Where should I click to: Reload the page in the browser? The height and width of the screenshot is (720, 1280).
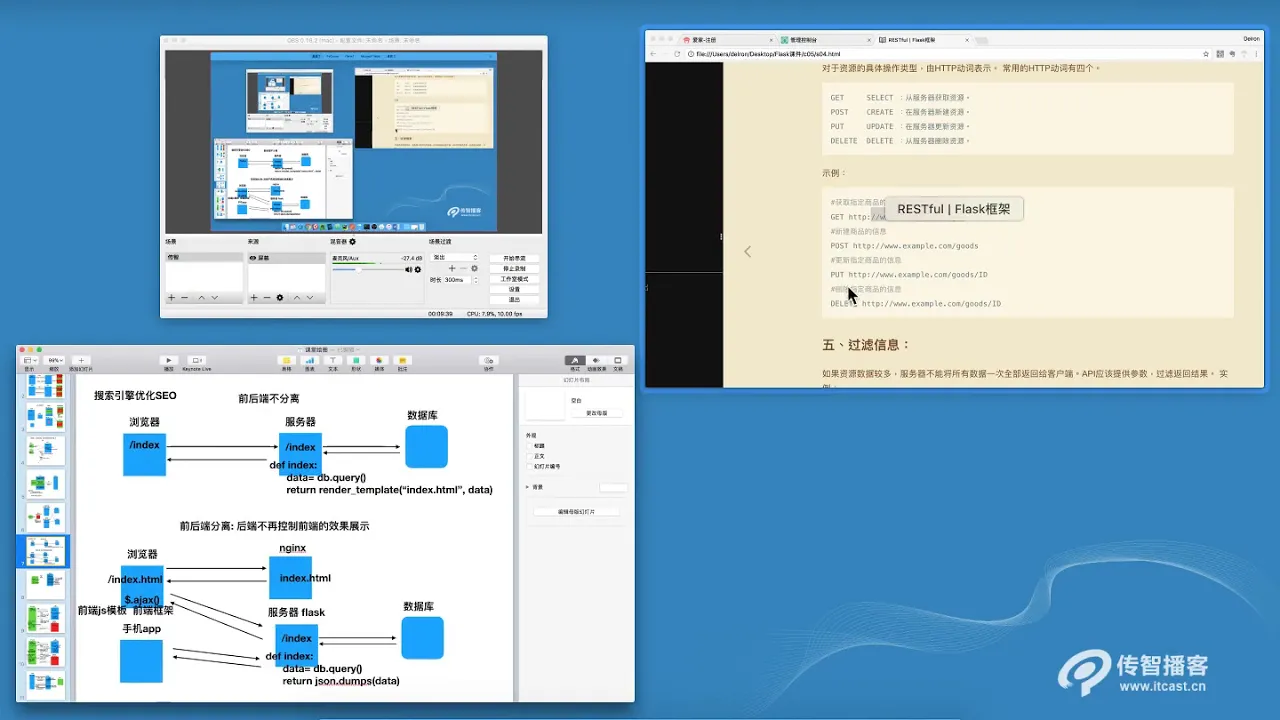677,53
